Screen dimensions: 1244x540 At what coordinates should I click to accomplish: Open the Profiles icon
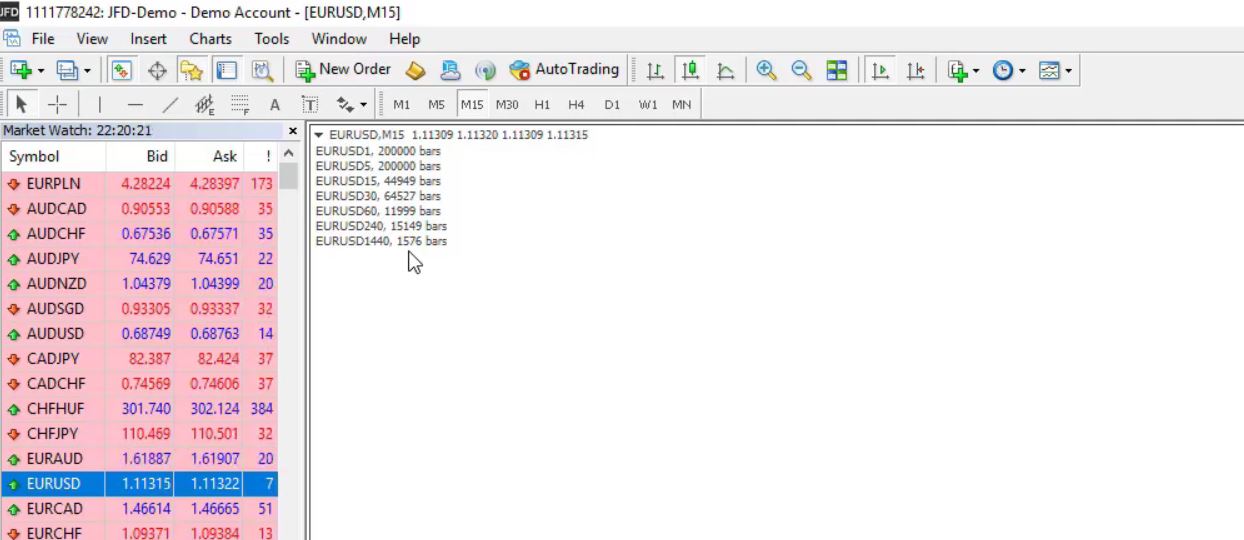click(67, 70)
